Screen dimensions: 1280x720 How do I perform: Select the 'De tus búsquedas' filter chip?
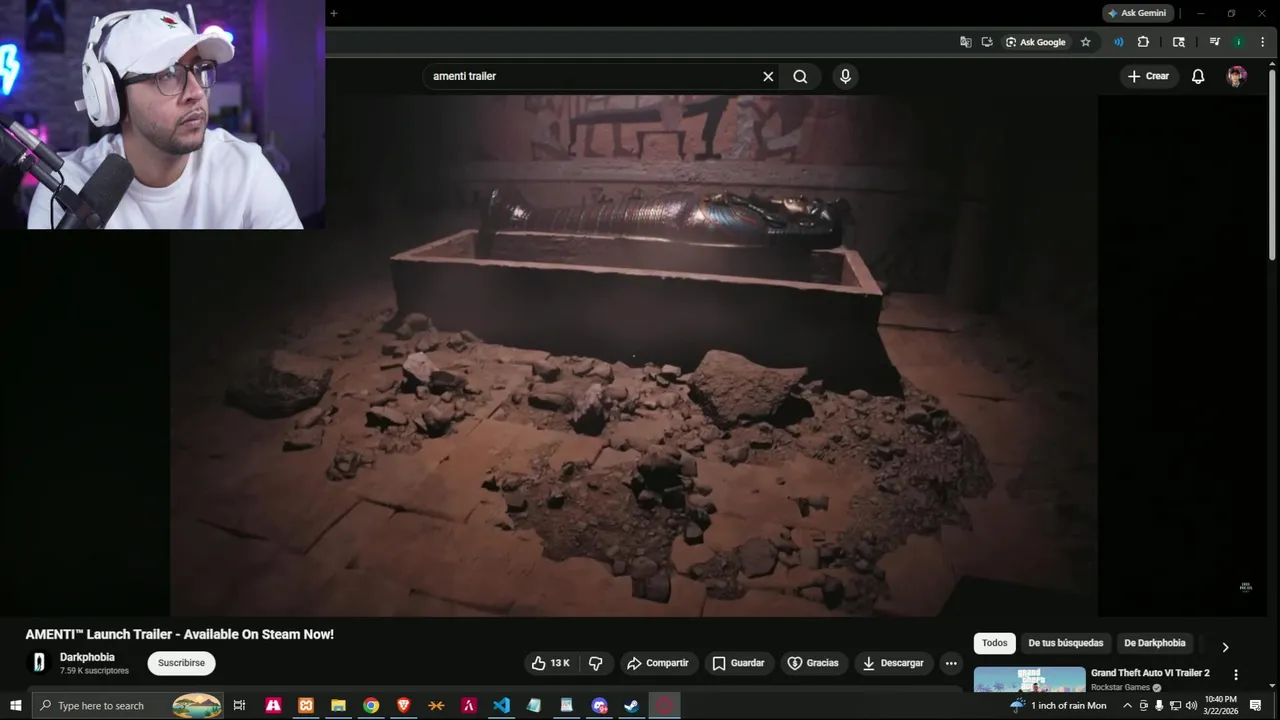[x=1065, y=643]
